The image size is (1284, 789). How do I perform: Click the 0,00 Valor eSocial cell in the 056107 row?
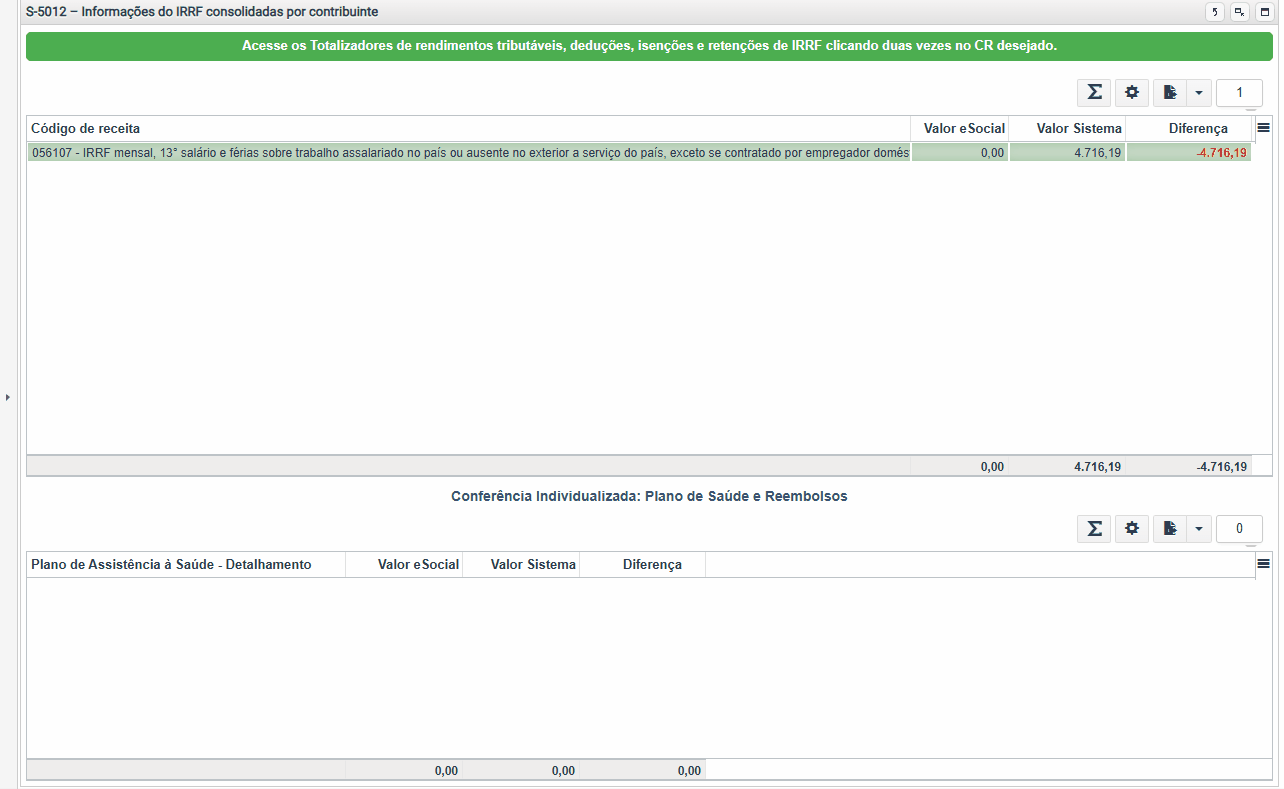point(960,153)
